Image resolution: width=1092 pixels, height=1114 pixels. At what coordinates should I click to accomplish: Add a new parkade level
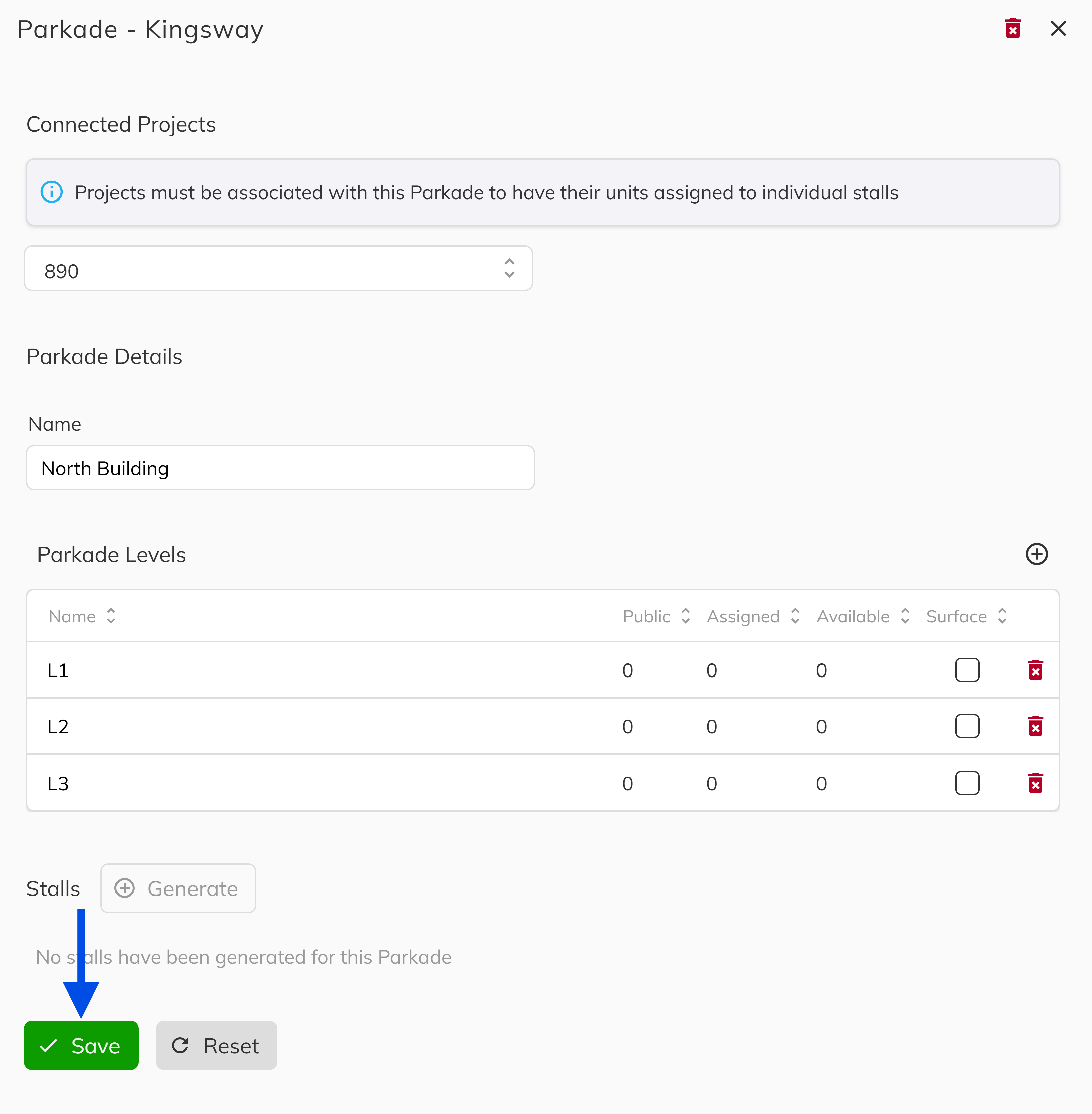coord(1036,554)
